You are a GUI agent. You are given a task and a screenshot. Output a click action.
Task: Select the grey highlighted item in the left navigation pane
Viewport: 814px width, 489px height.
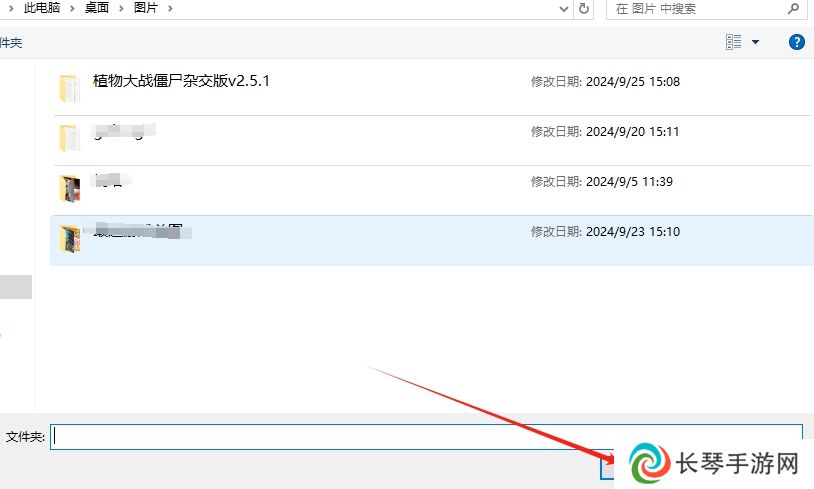tap(16, 287)
